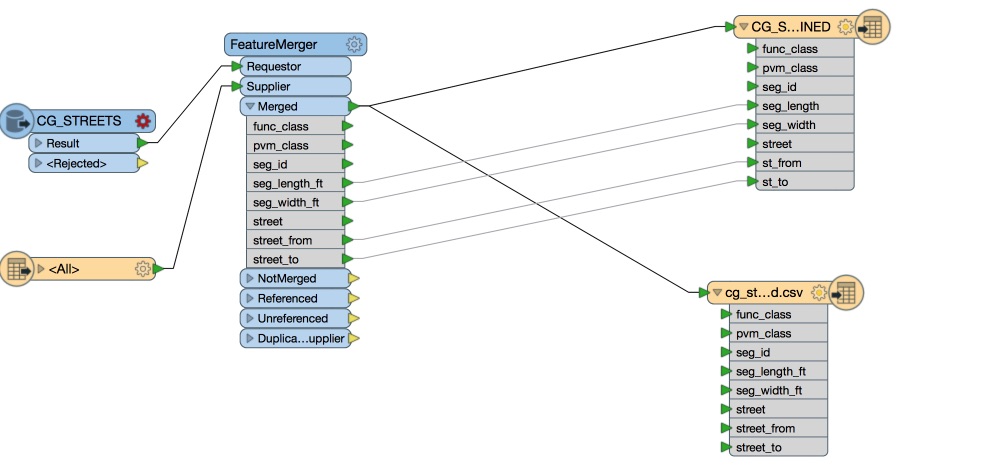Open the <All> feature type gear settings
The width and height of the screenshot is (982, 474).
point(142,268)
